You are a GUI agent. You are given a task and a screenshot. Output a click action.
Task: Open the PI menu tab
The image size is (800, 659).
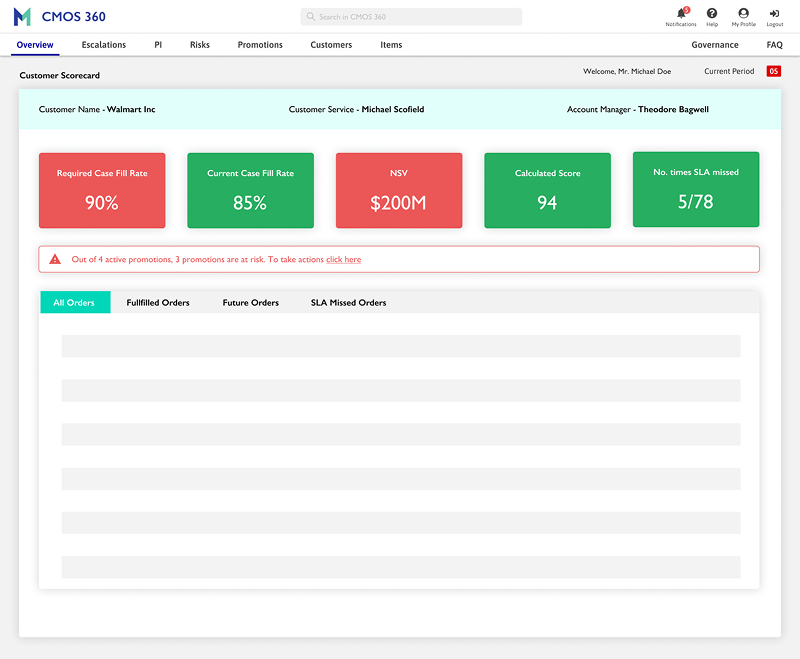[158, 45]
